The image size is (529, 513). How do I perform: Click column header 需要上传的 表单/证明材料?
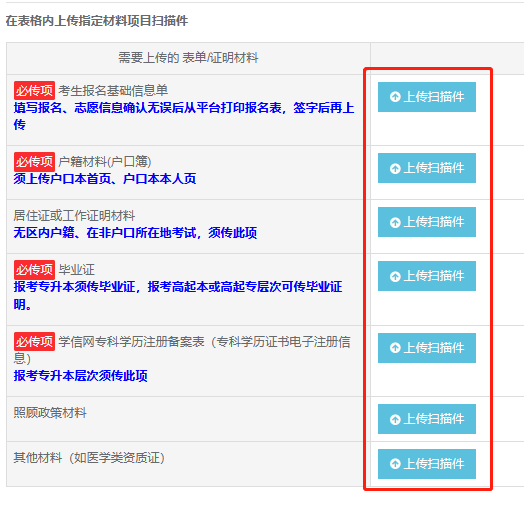click(x=188, y=58)
